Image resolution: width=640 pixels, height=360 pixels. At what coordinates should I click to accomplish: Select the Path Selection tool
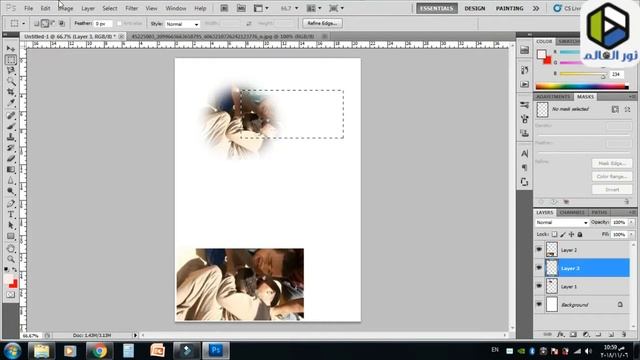tap(11, 225)
